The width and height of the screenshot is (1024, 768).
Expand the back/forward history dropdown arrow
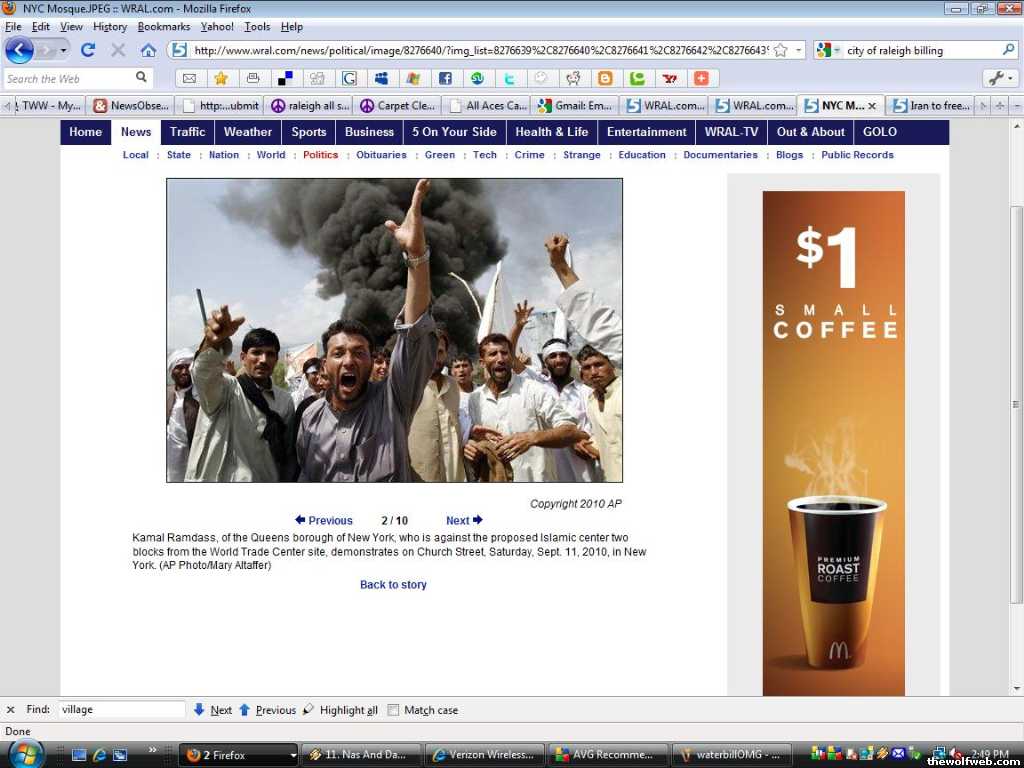tap(63, 50)
